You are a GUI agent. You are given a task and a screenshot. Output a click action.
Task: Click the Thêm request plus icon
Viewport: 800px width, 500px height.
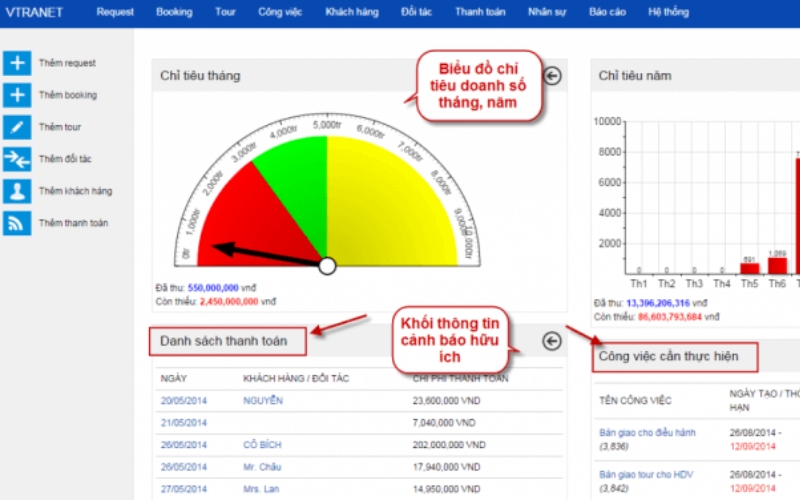pyautogui.click(x=17, y=63)
